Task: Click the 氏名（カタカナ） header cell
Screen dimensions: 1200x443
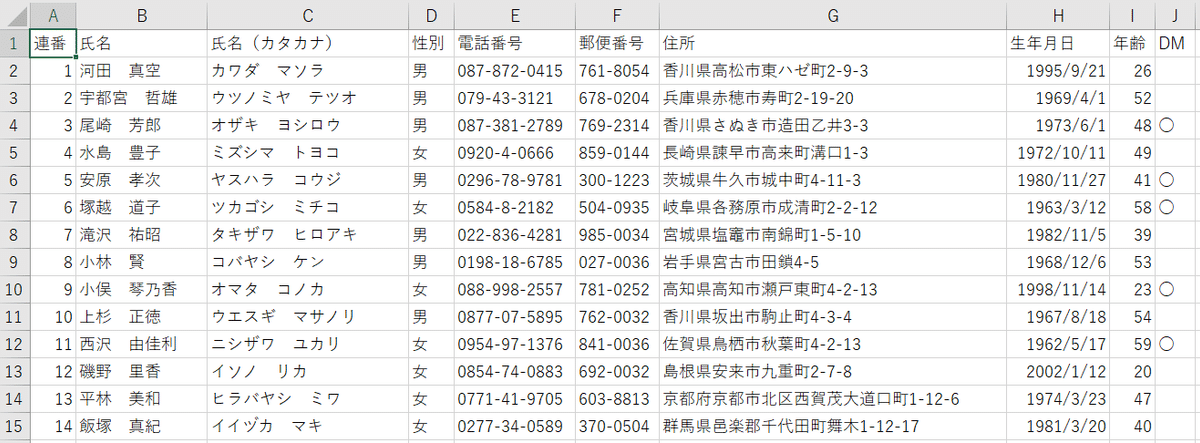Action: click(308, 44)
